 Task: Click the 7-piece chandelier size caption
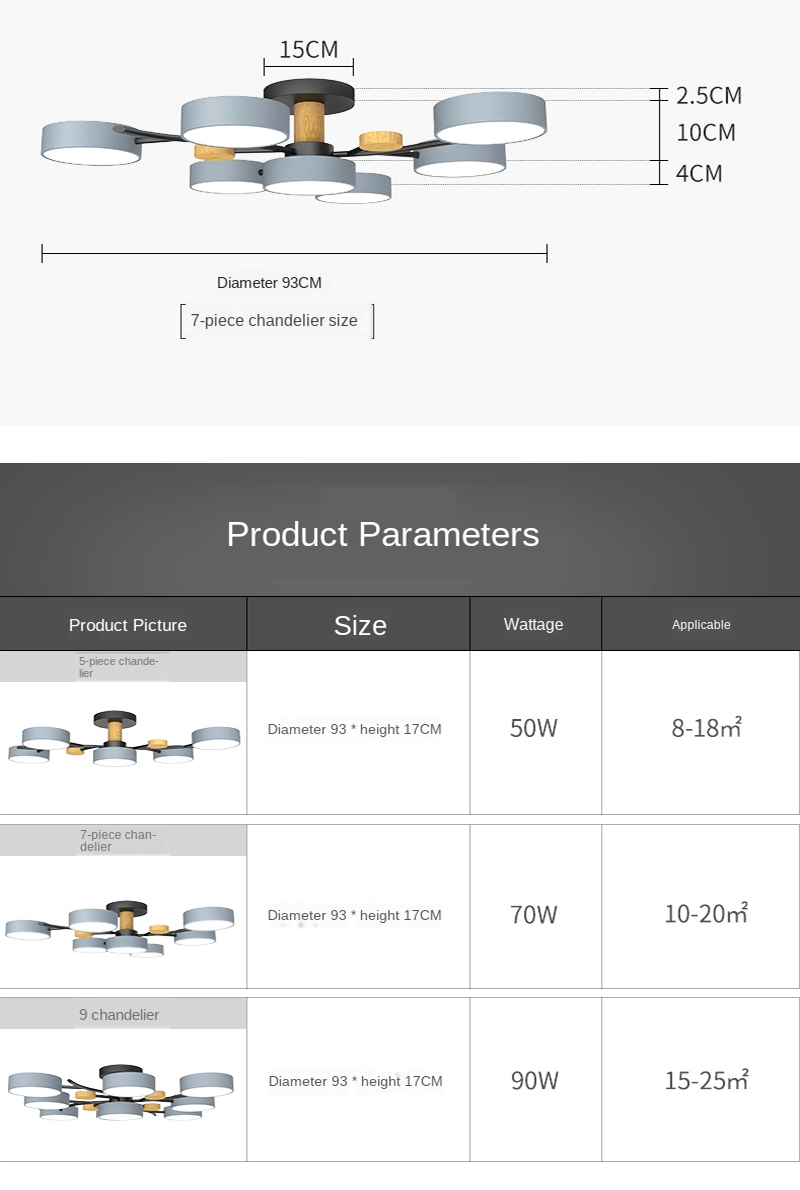click(x=274, y=321)
